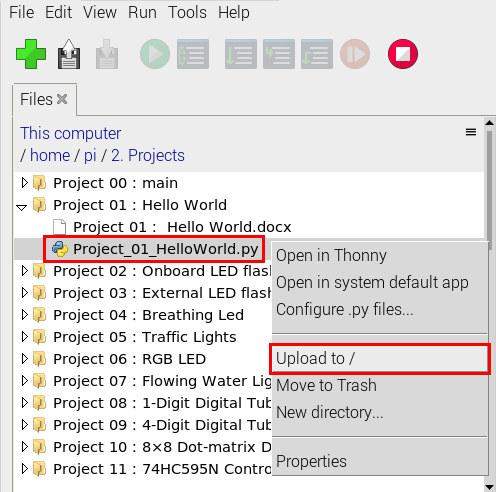Viewport: 496px width, 492px height.
Task: Expand Project 03 : External LED folder
Action: 24,293
